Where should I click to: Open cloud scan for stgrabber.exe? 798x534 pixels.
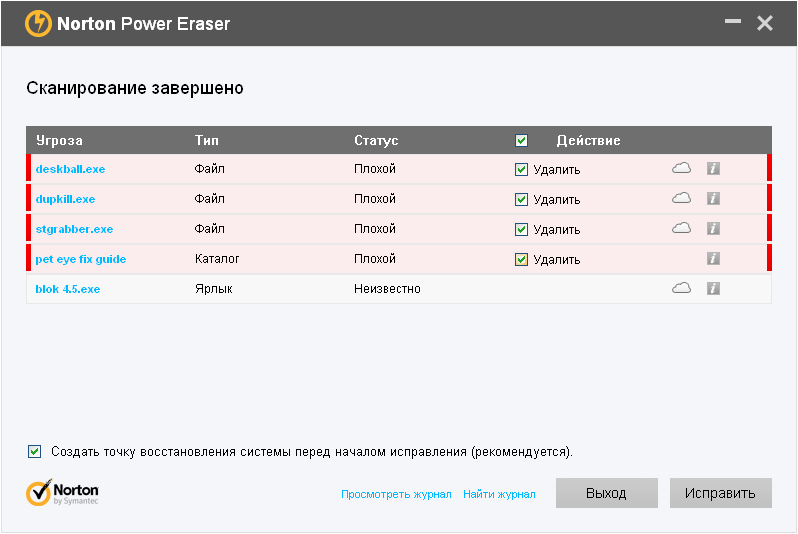(x=681, y=229)
